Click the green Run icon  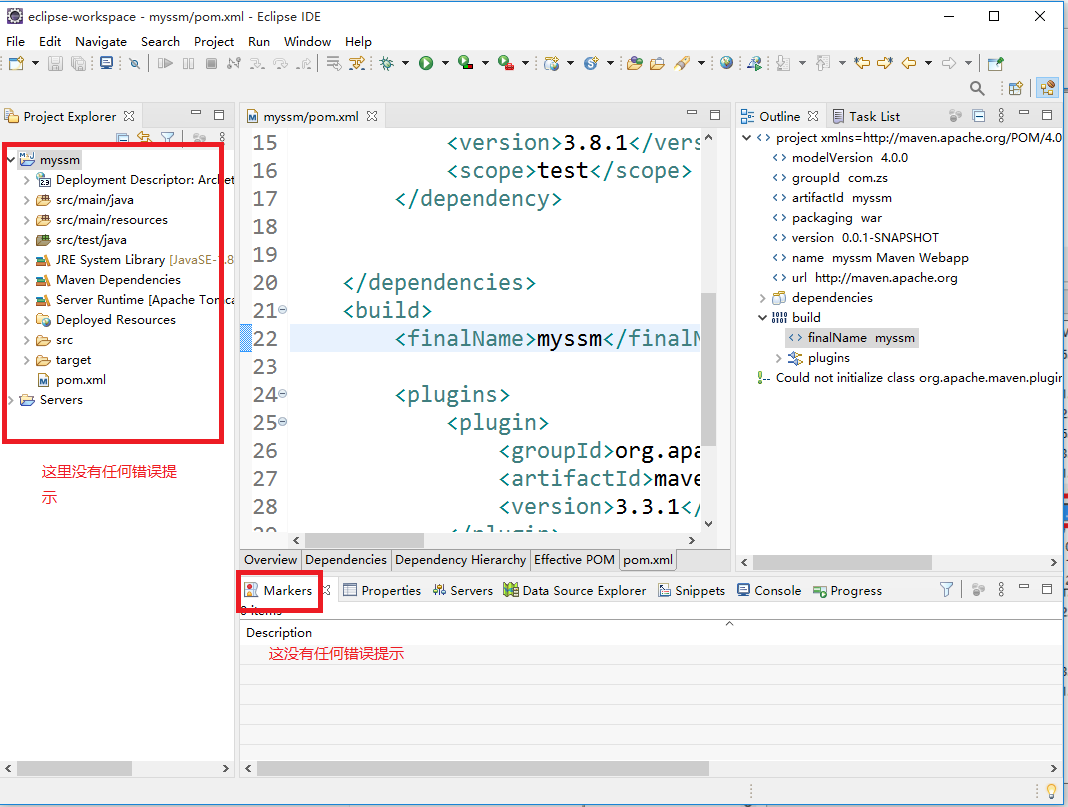pyautogui.click(x=426, y=63)
